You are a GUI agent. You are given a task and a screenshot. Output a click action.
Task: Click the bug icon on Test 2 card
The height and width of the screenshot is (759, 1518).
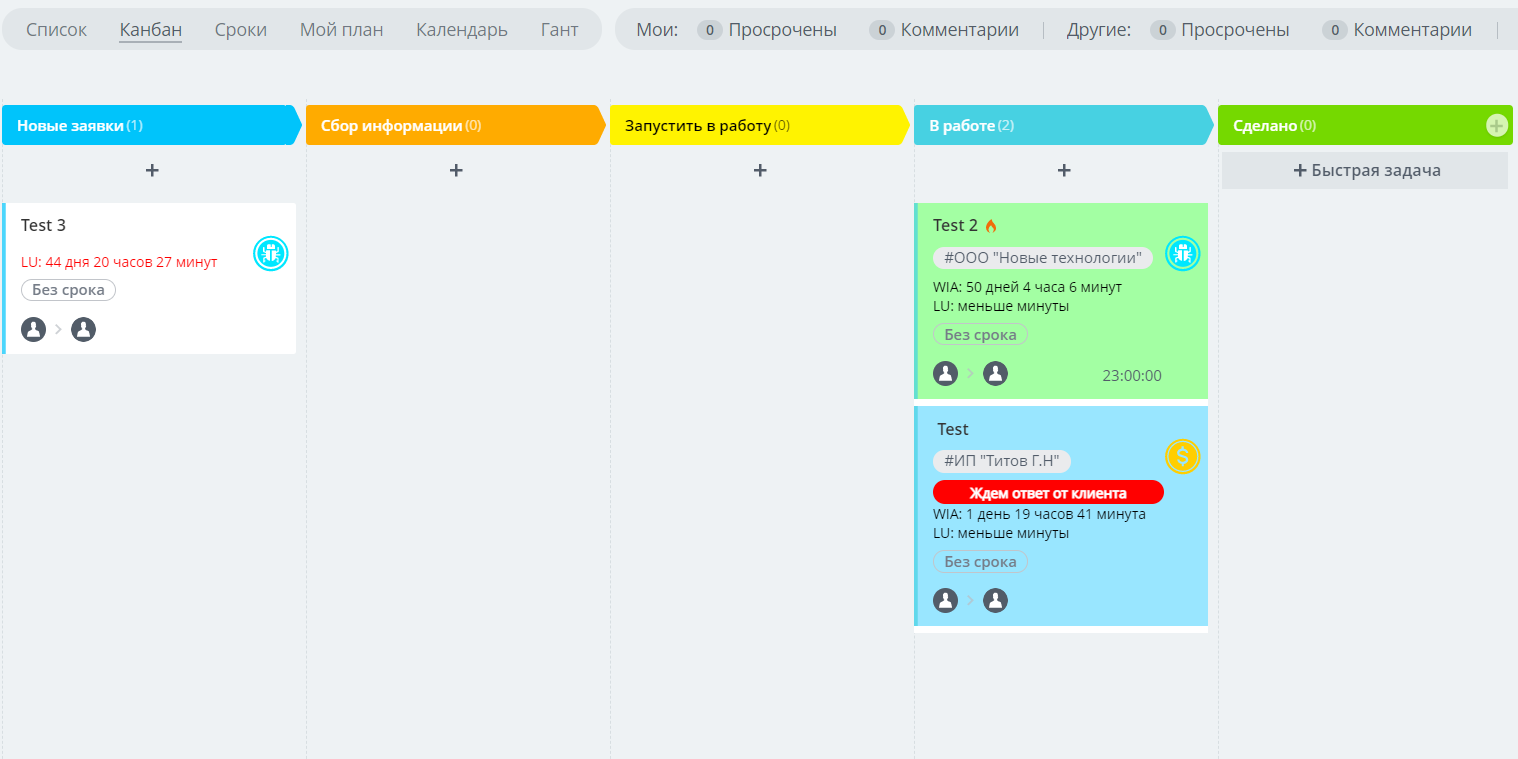(x=1182, y=253)
